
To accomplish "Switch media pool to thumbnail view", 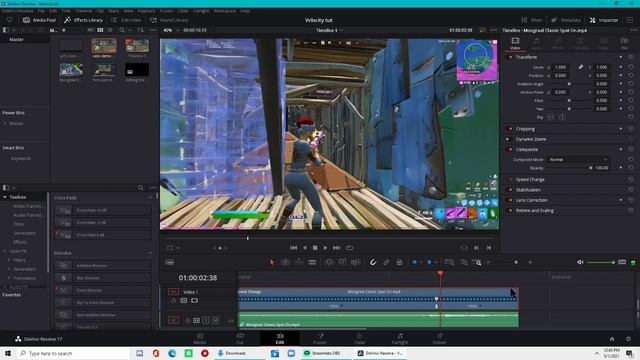I will click(x=100, y=30).
